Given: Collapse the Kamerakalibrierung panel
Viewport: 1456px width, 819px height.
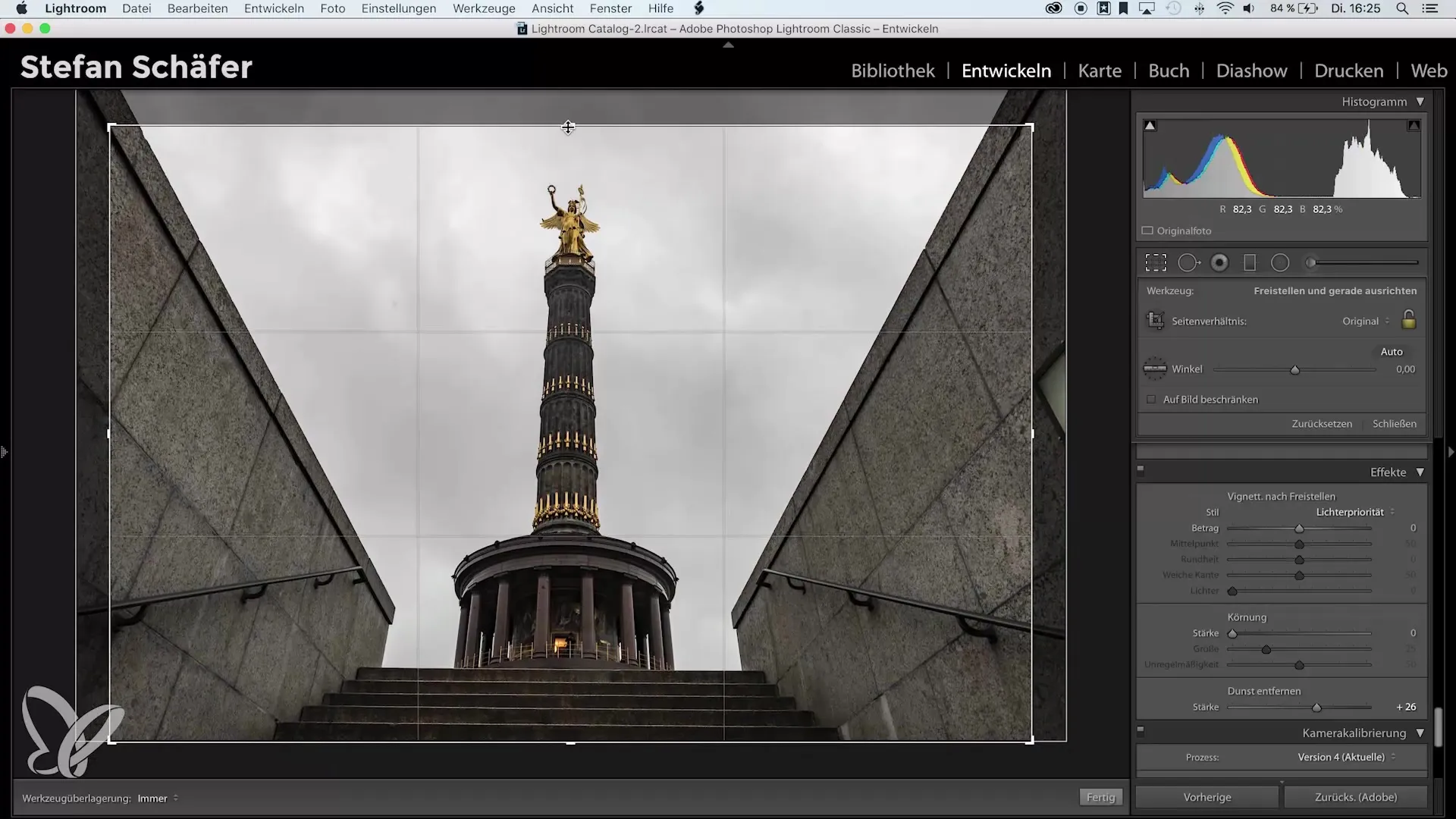Looking at the screenshot, I should pos(1420,733).
